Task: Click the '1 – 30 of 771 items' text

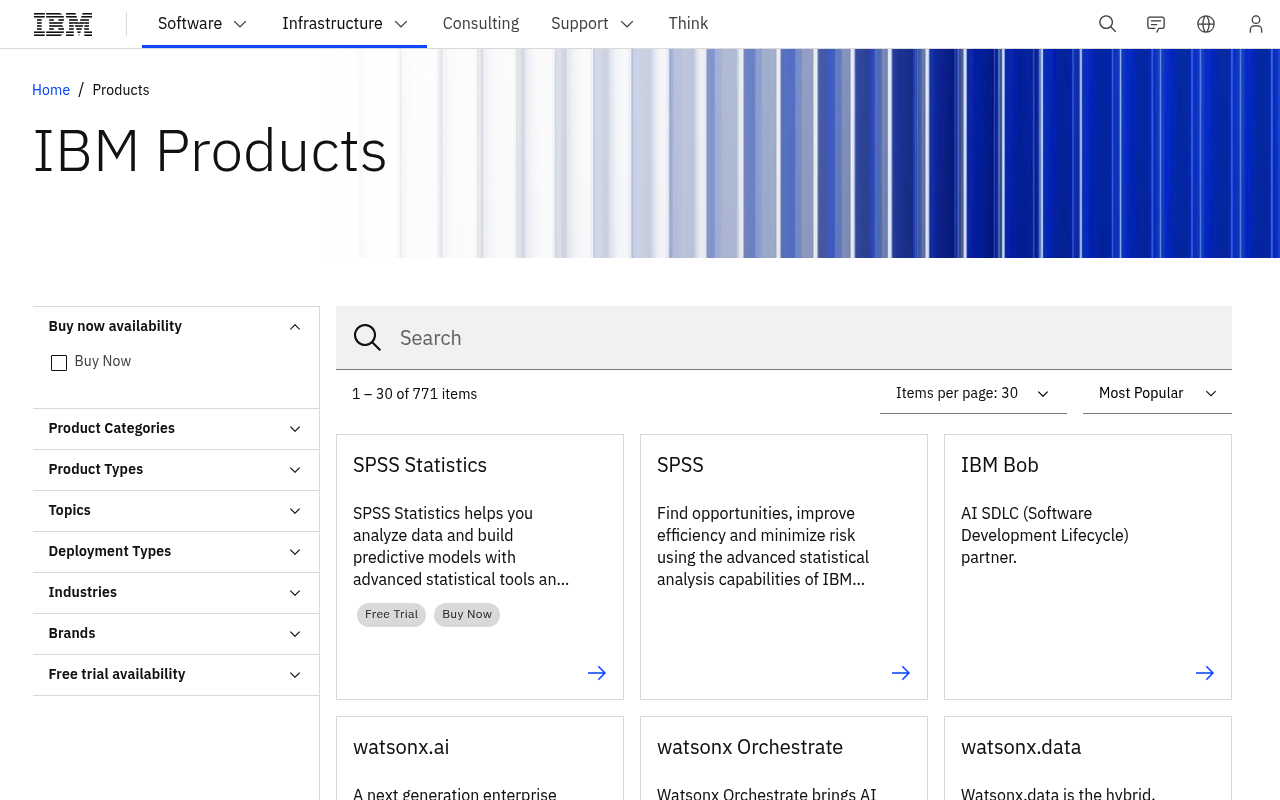Action: coord(414,394)
